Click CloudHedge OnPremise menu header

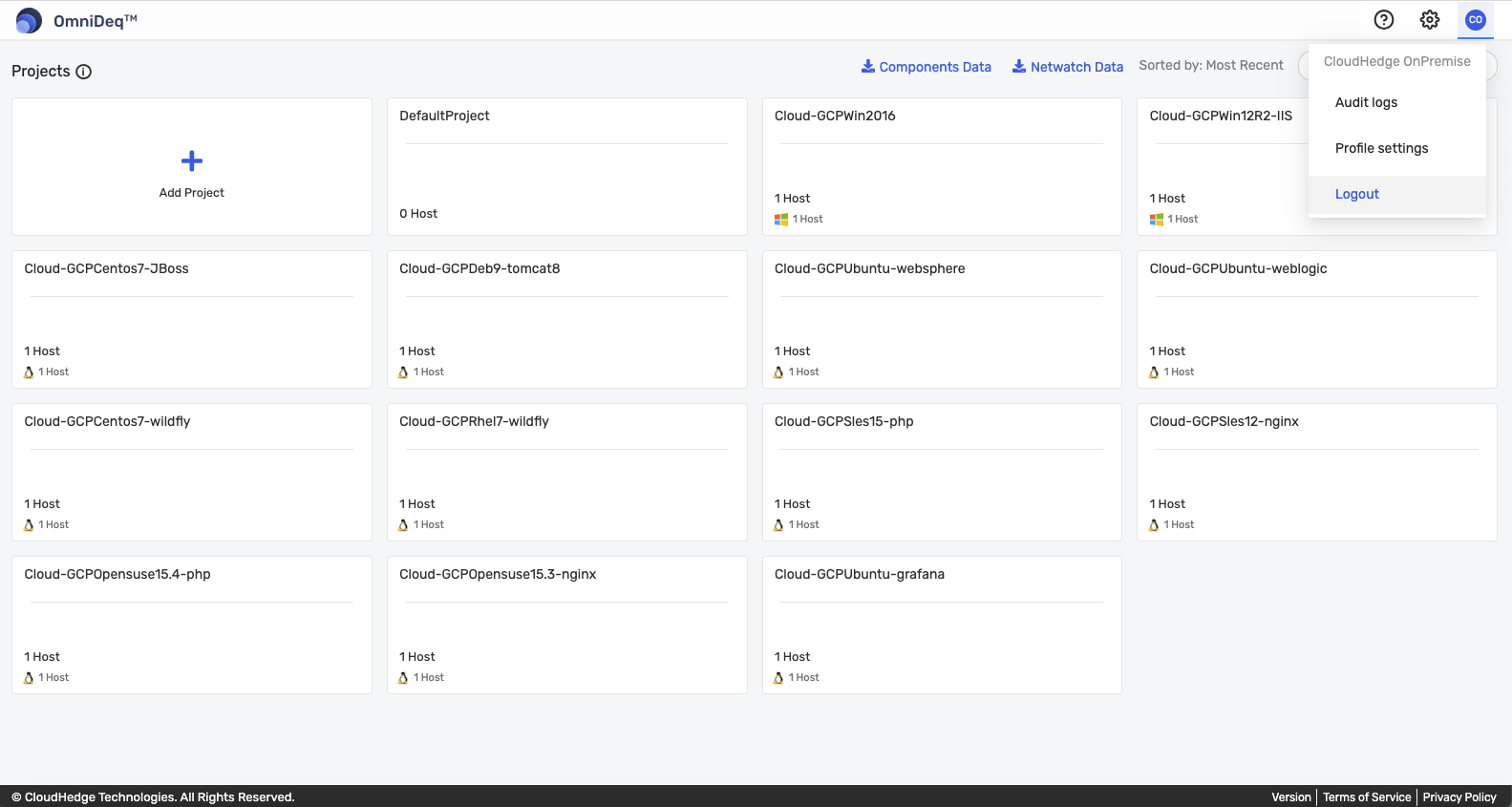pyautogui.click(x=1397, y=61)
